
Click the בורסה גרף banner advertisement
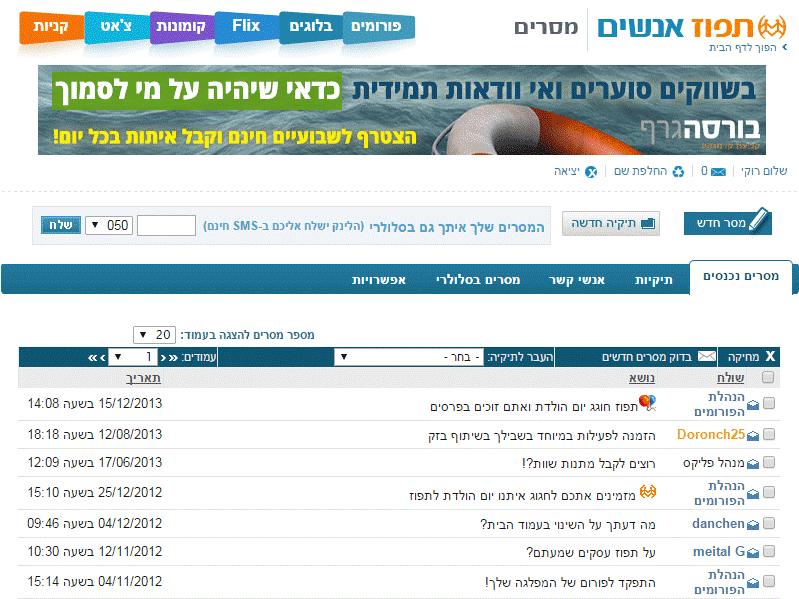pos(402,110)
